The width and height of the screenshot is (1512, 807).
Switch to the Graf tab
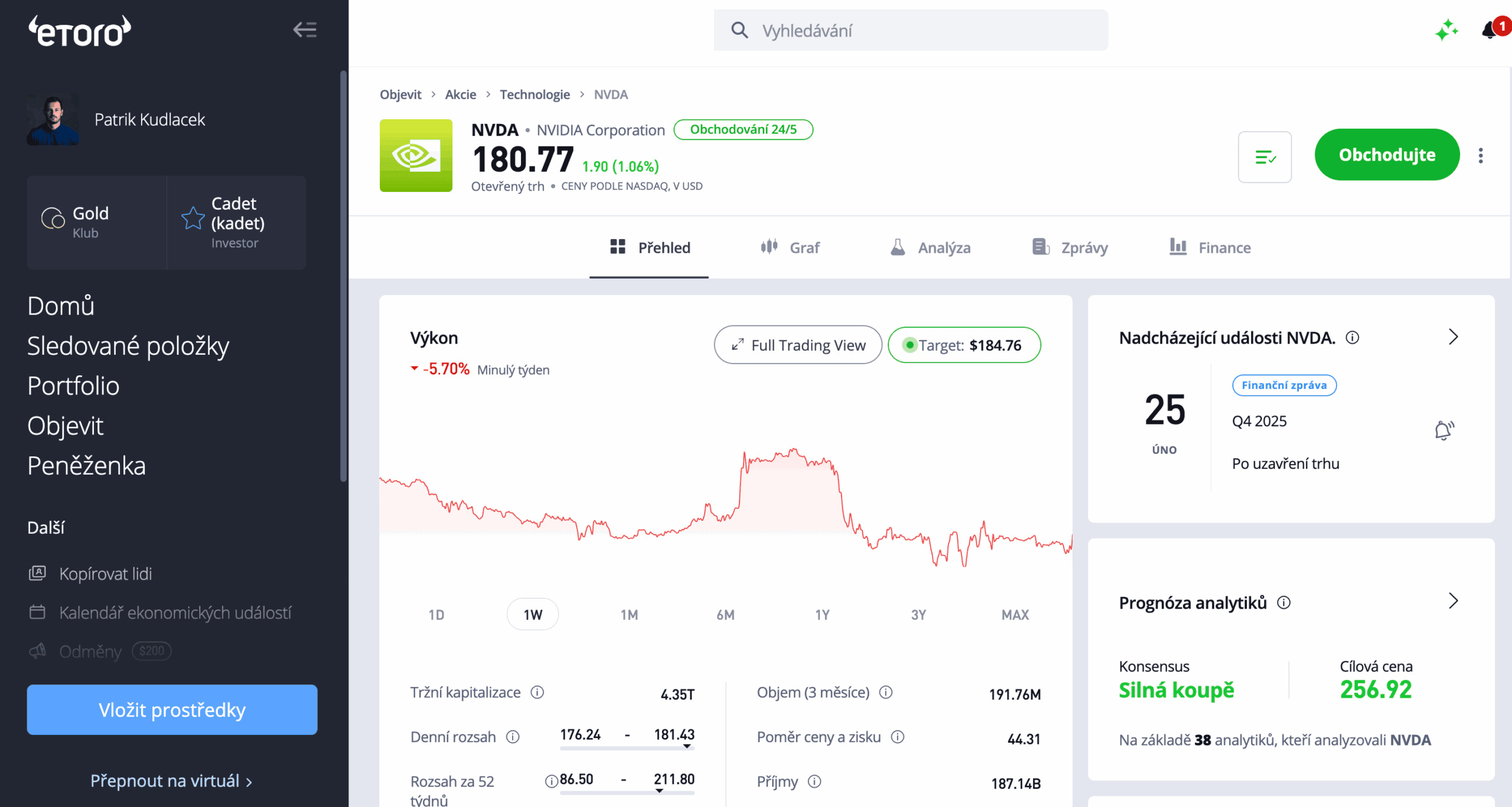pos(790,247)
